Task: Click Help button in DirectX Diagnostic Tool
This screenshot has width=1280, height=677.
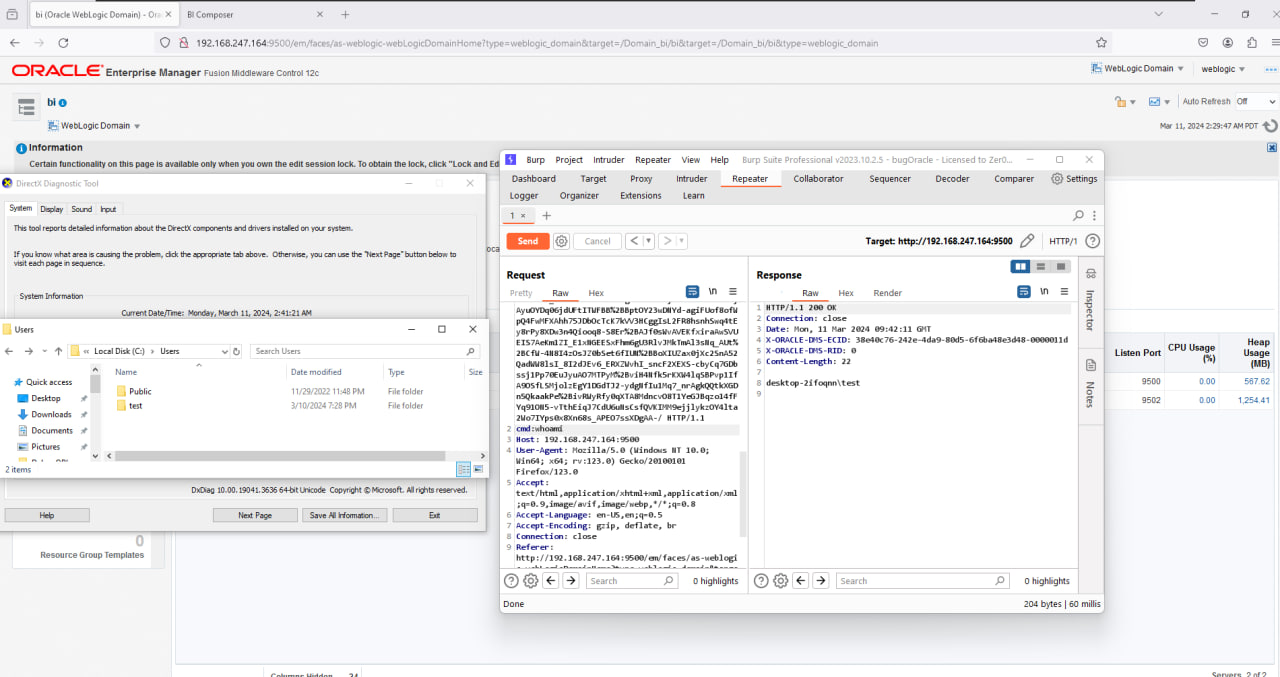Action: pyautogui.click(x=47, y=515)
